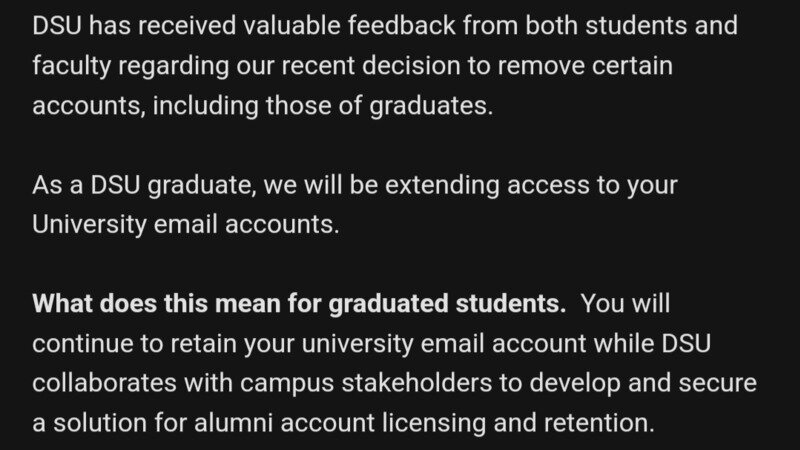
Task: Click the bold heading about graduated students
Action: [299, 303]
